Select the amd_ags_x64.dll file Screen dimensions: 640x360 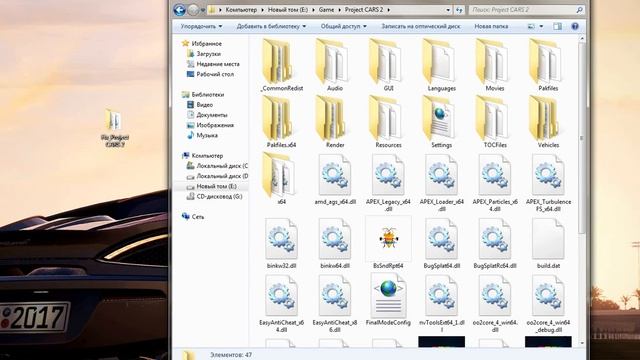[335, 180]
